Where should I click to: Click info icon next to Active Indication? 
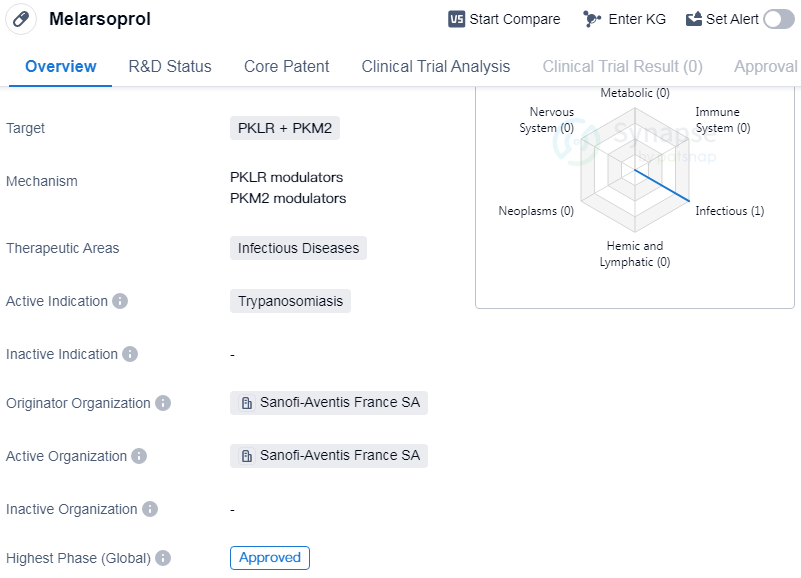(x=120, y=301)
